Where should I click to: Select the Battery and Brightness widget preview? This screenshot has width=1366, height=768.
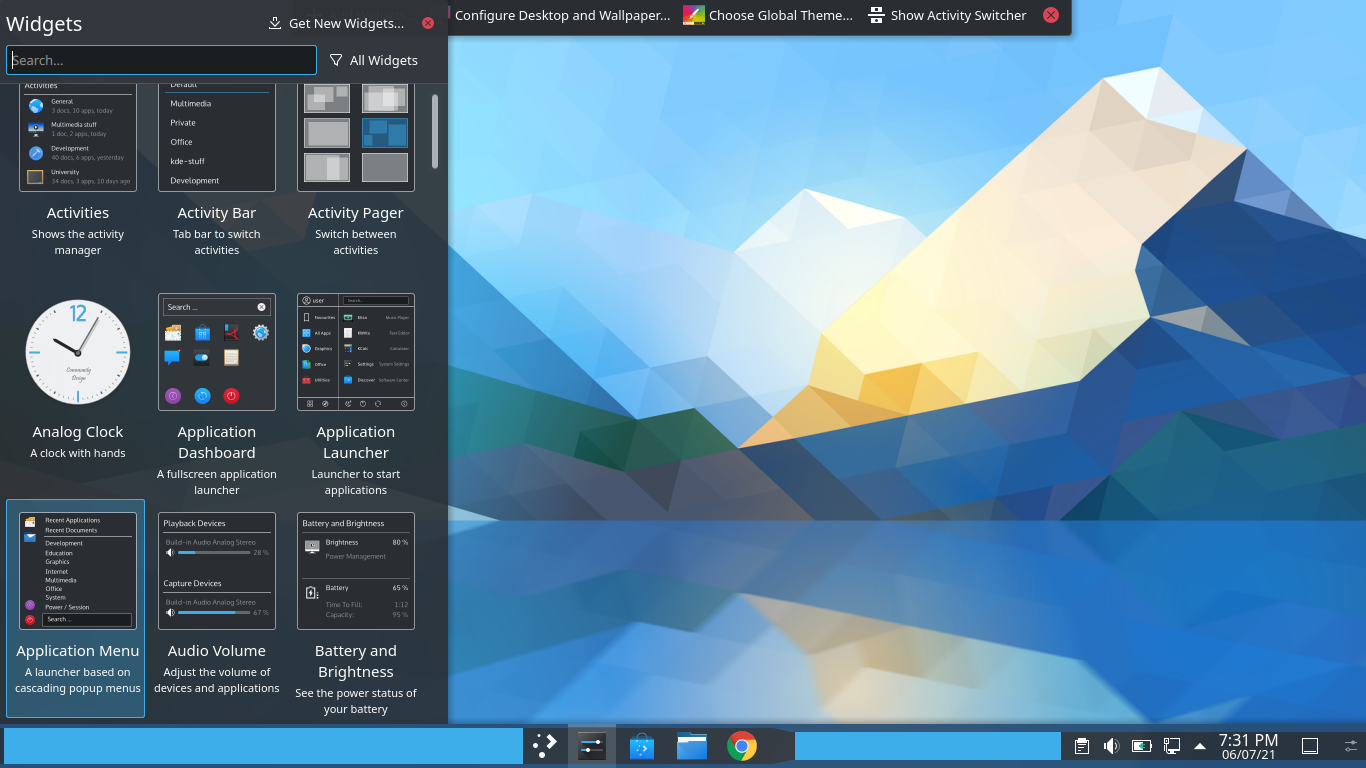coord(356,570)
